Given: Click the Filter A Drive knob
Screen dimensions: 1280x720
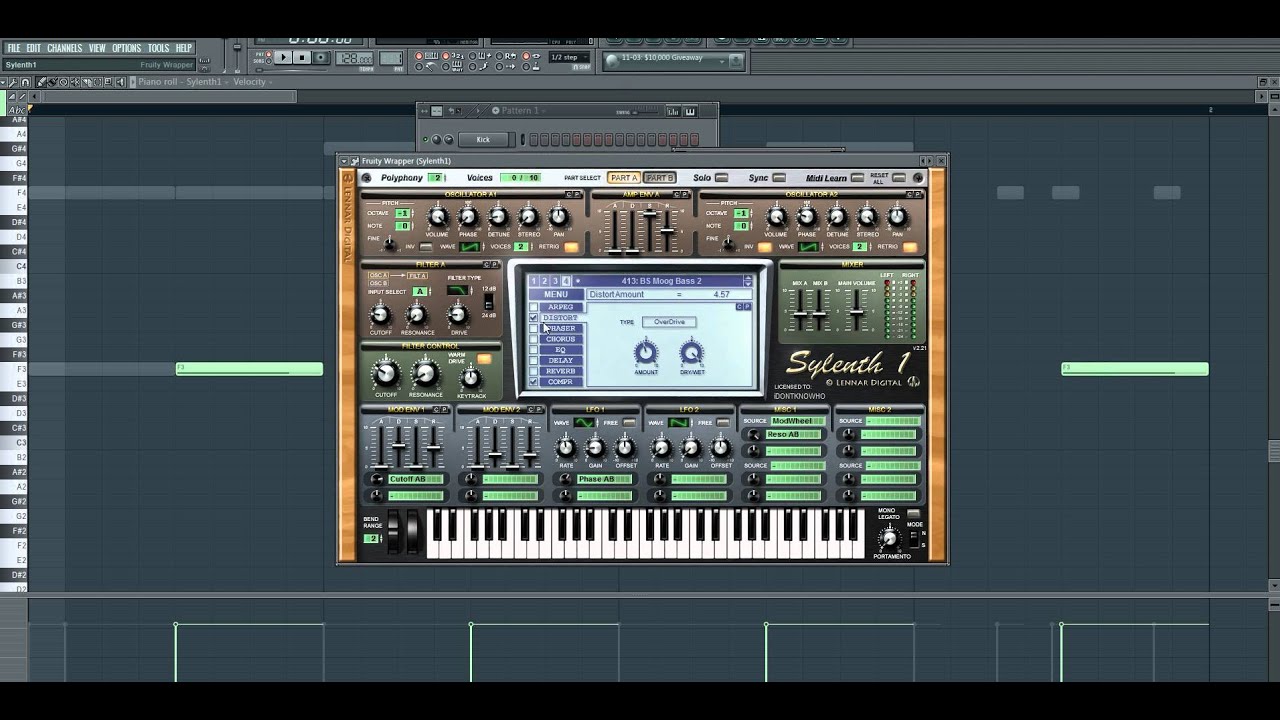Looking at the screenshot, I should click(x=458, y=316).
